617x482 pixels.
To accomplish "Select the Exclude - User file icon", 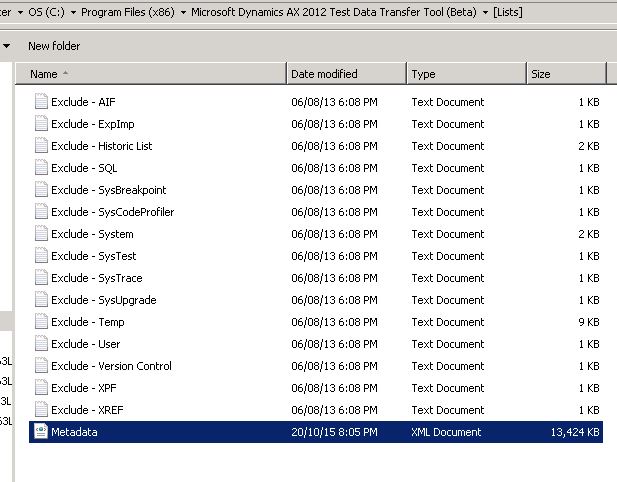I will click(x=41, y=344).
